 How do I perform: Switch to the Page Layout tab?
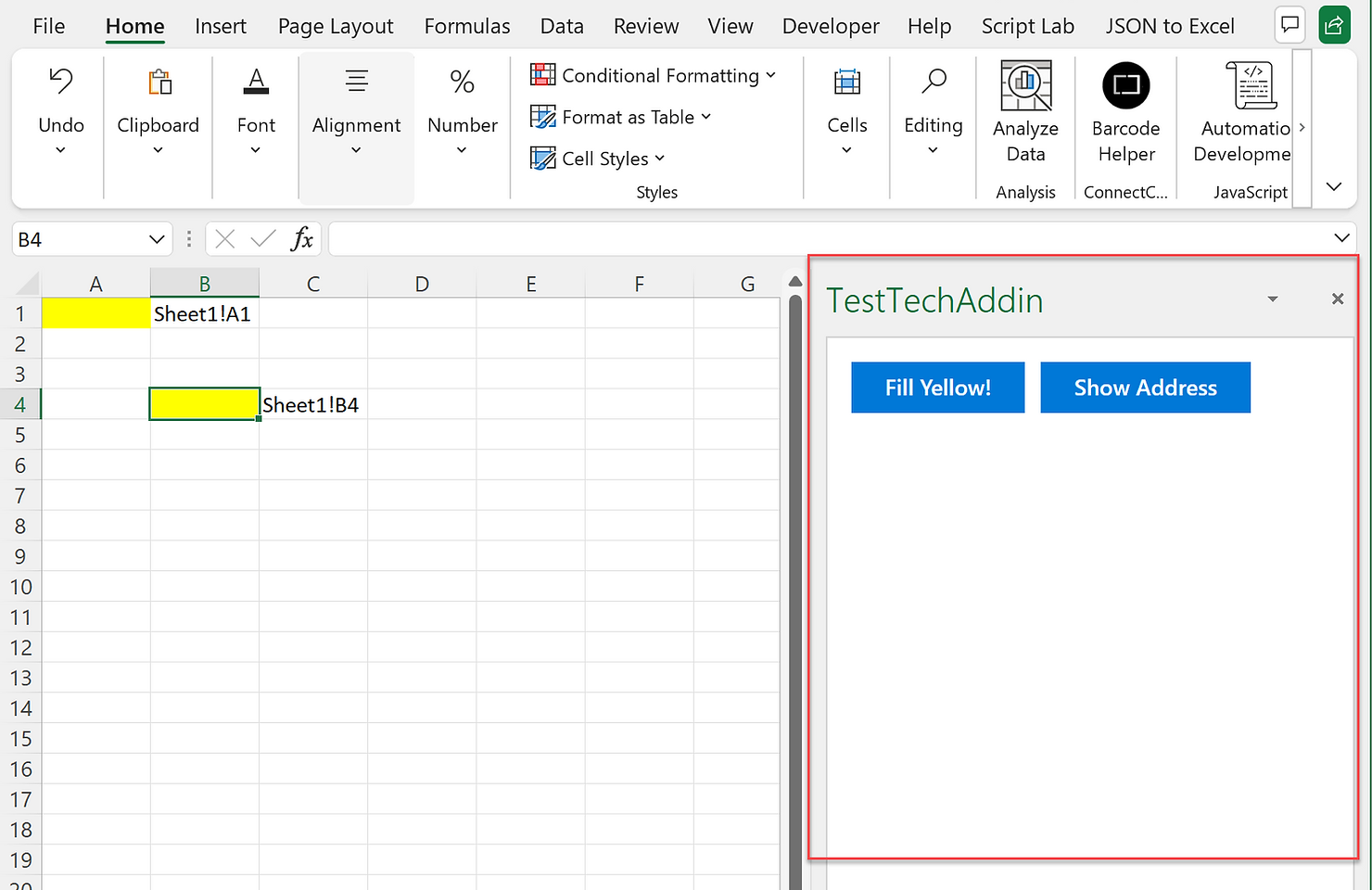(x=336, y=26)
